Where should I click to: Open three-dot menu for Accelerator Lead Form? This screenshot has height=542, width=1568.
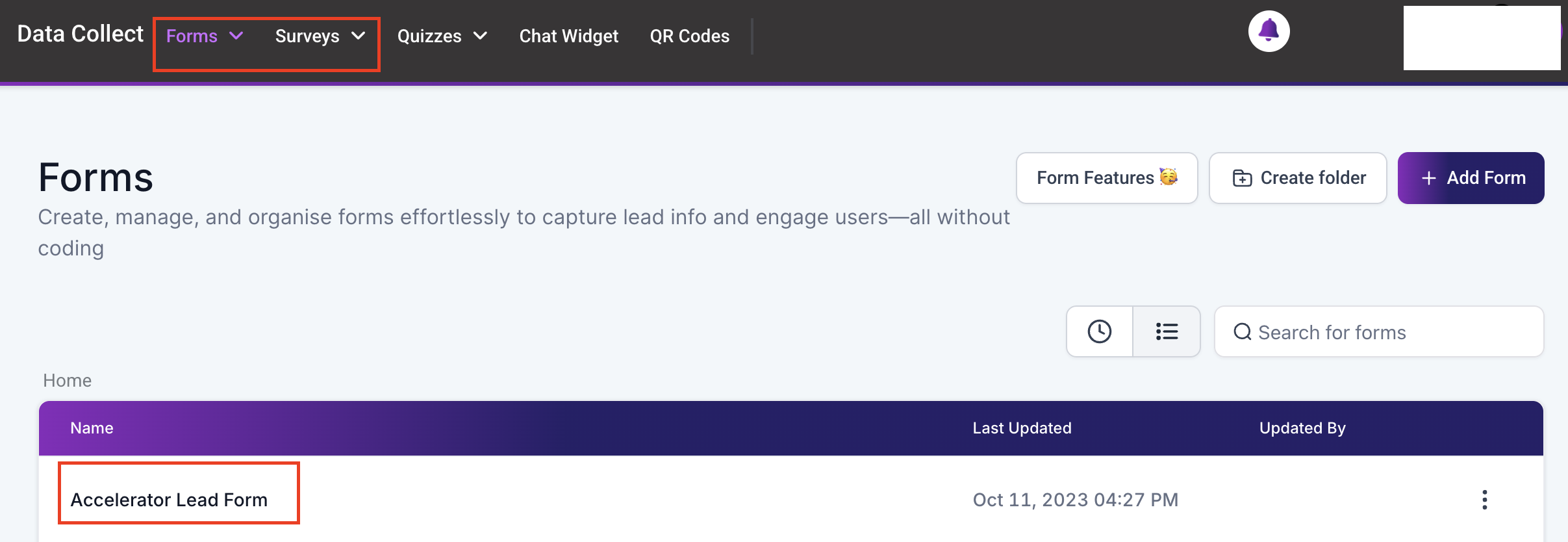click(1484, 500)
